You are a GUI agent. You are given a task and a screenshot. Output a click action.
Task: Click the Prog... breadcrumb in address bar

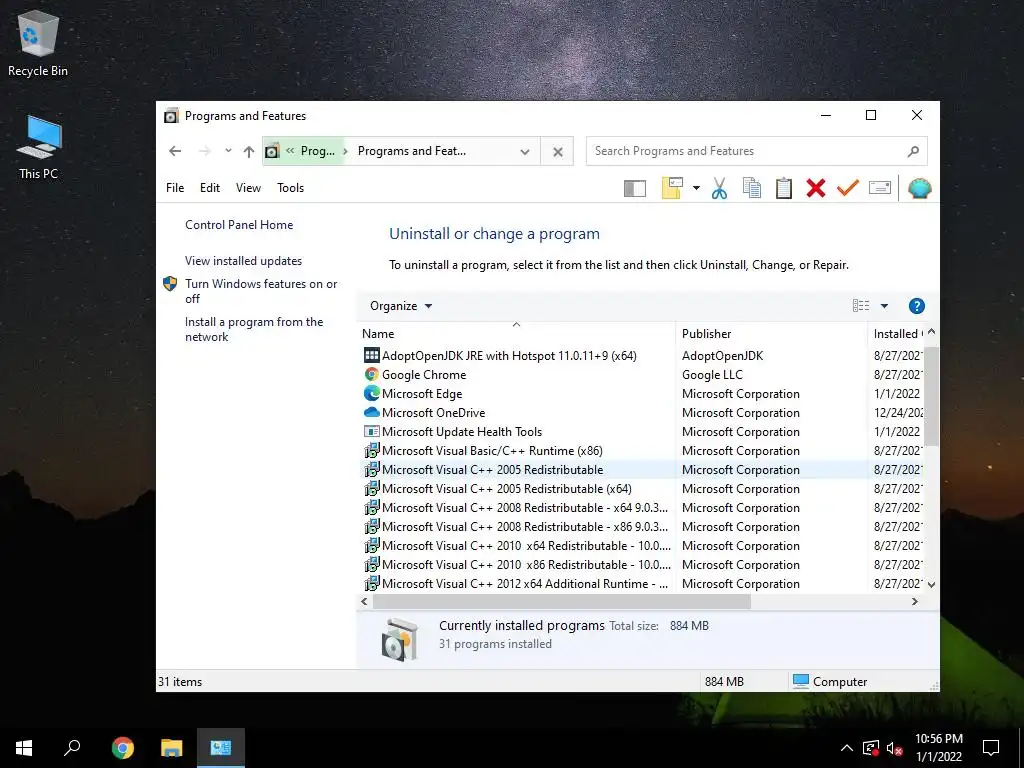(x=317, y=151)
